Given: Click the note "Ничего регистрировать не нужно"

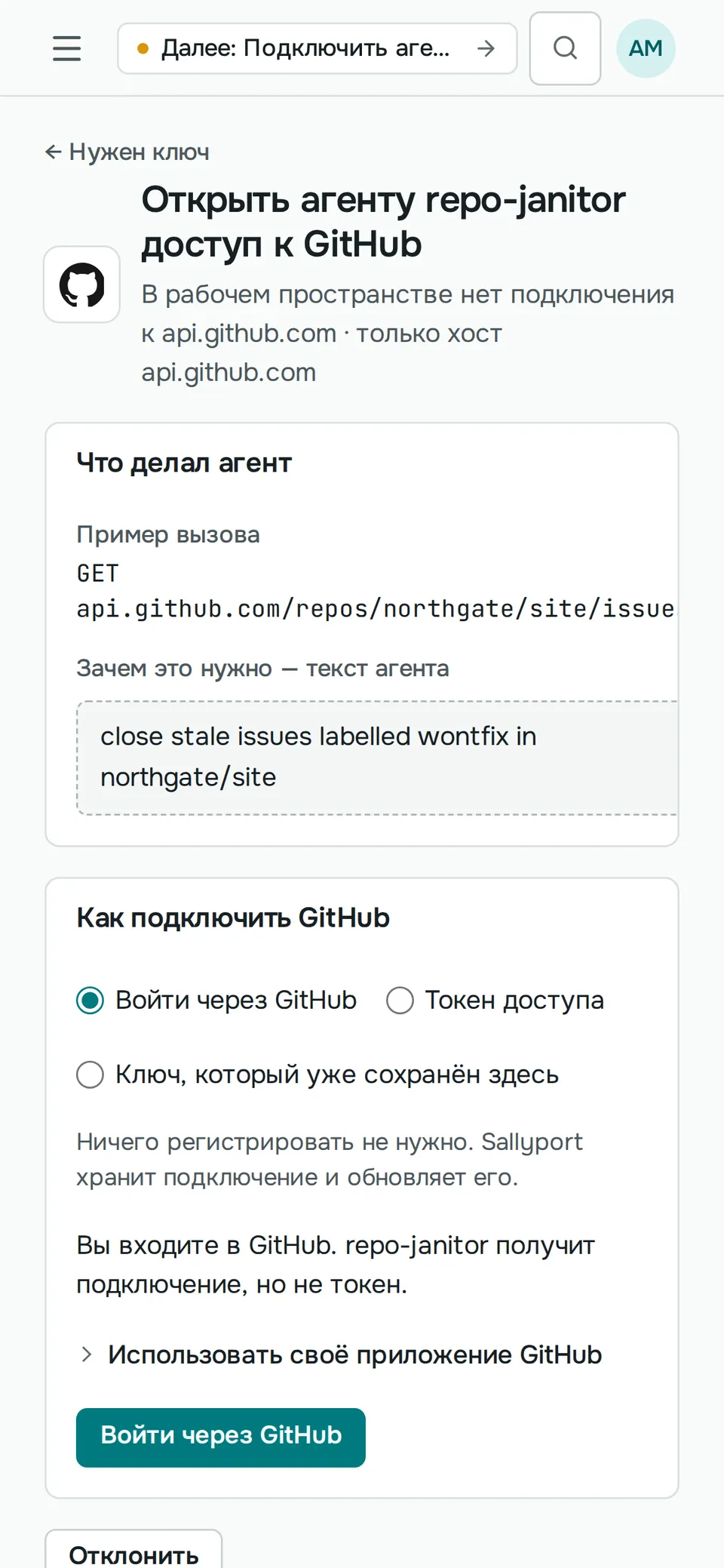Looking at the screenshot, I should click(x=330, y=1160).
